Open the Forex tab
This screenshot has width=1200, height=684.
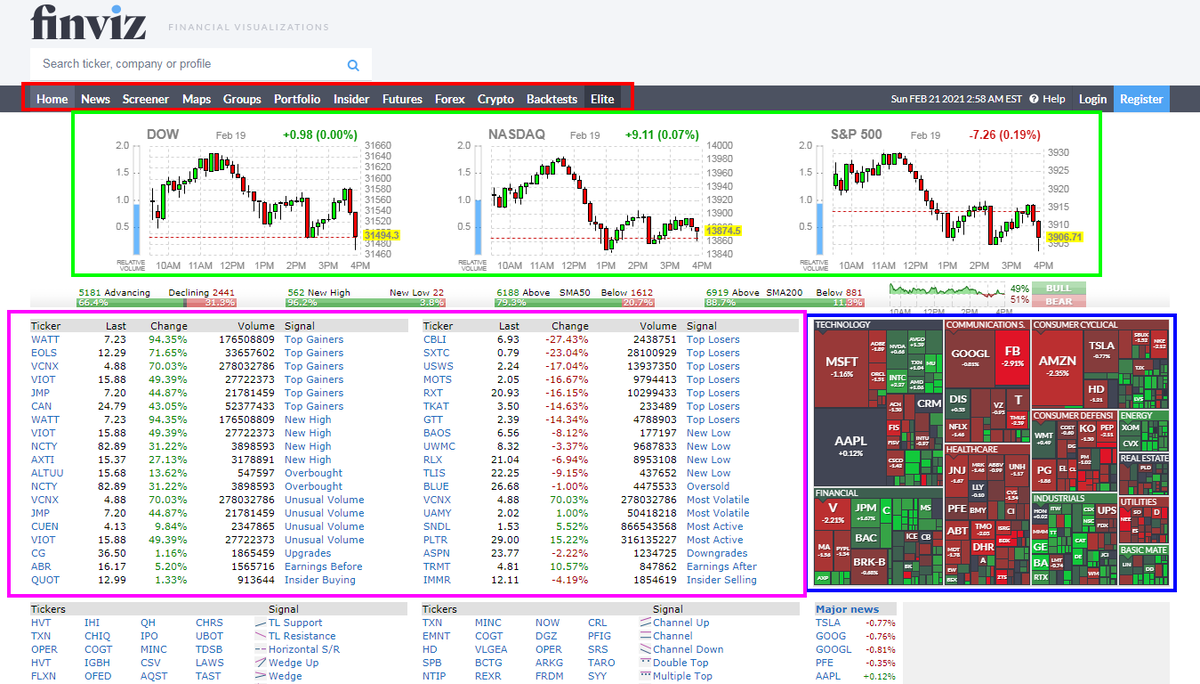[450, 99]
